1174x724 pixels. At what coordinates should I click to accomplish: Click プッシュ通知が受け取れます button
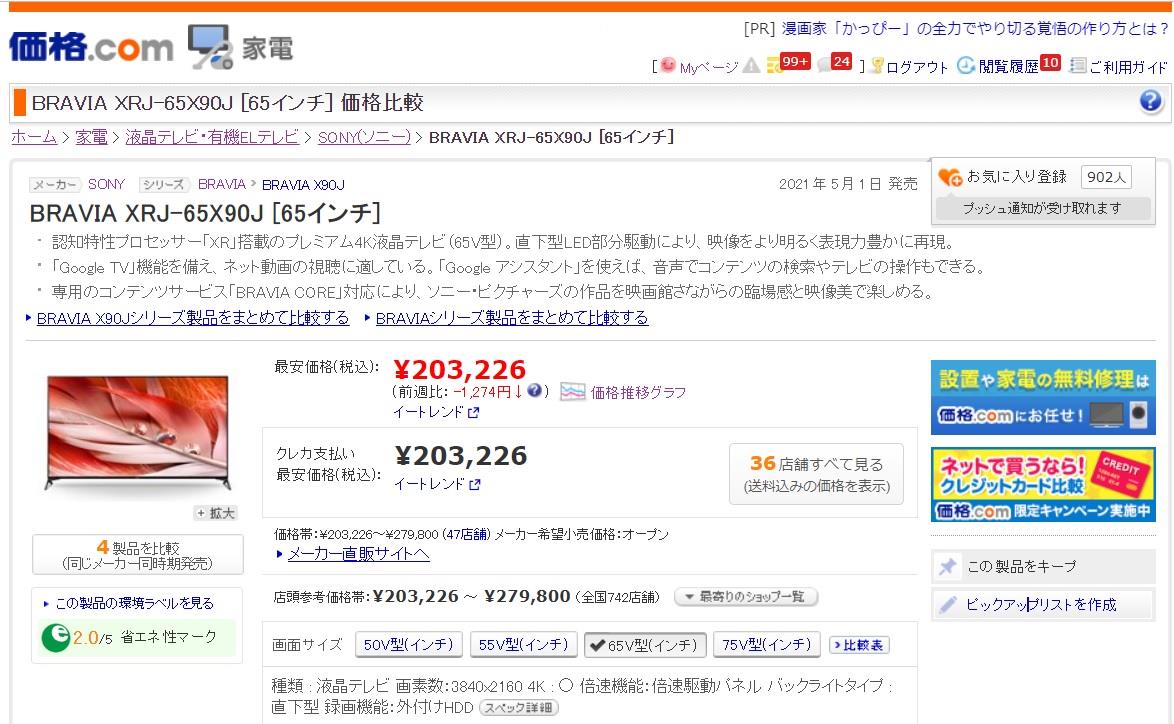tap(1042, 208)
